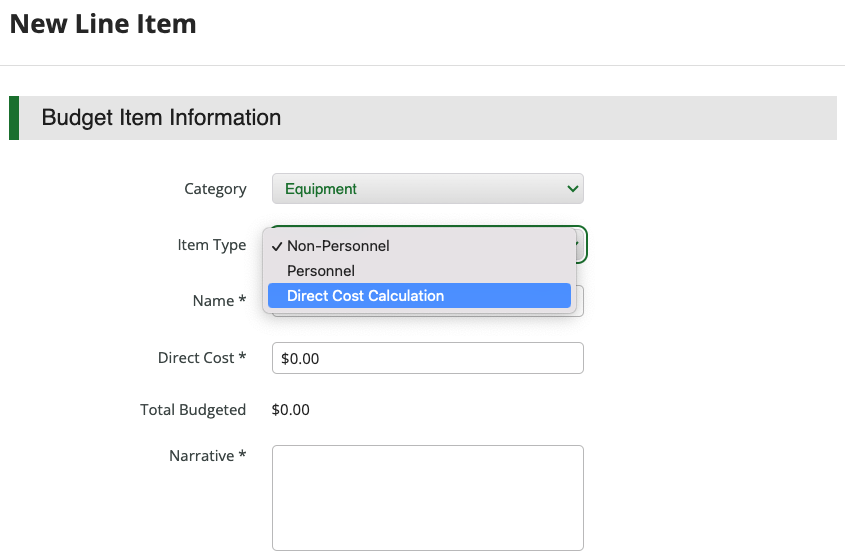Screen dimensions: 845x559
Task: Click the Category dropdown chevron arrow
Action: 572,189
